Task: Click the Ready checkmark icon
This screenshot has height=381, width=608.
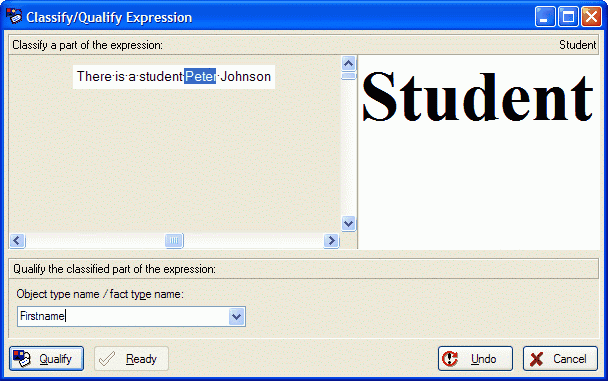Action: coord(107,359)
